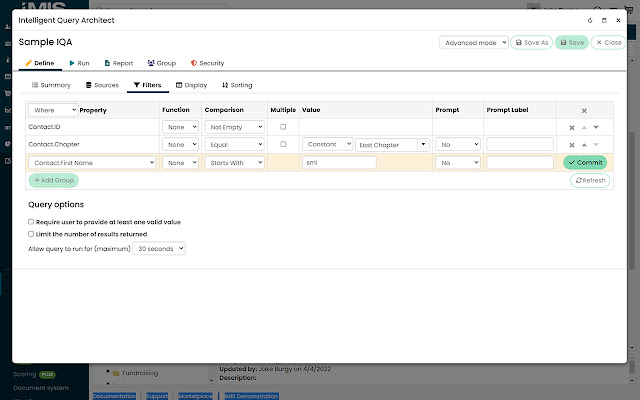The width and height of the screenshot is (640, 400).
Task: Open the Security tab
Action: (x=207, y=63)
